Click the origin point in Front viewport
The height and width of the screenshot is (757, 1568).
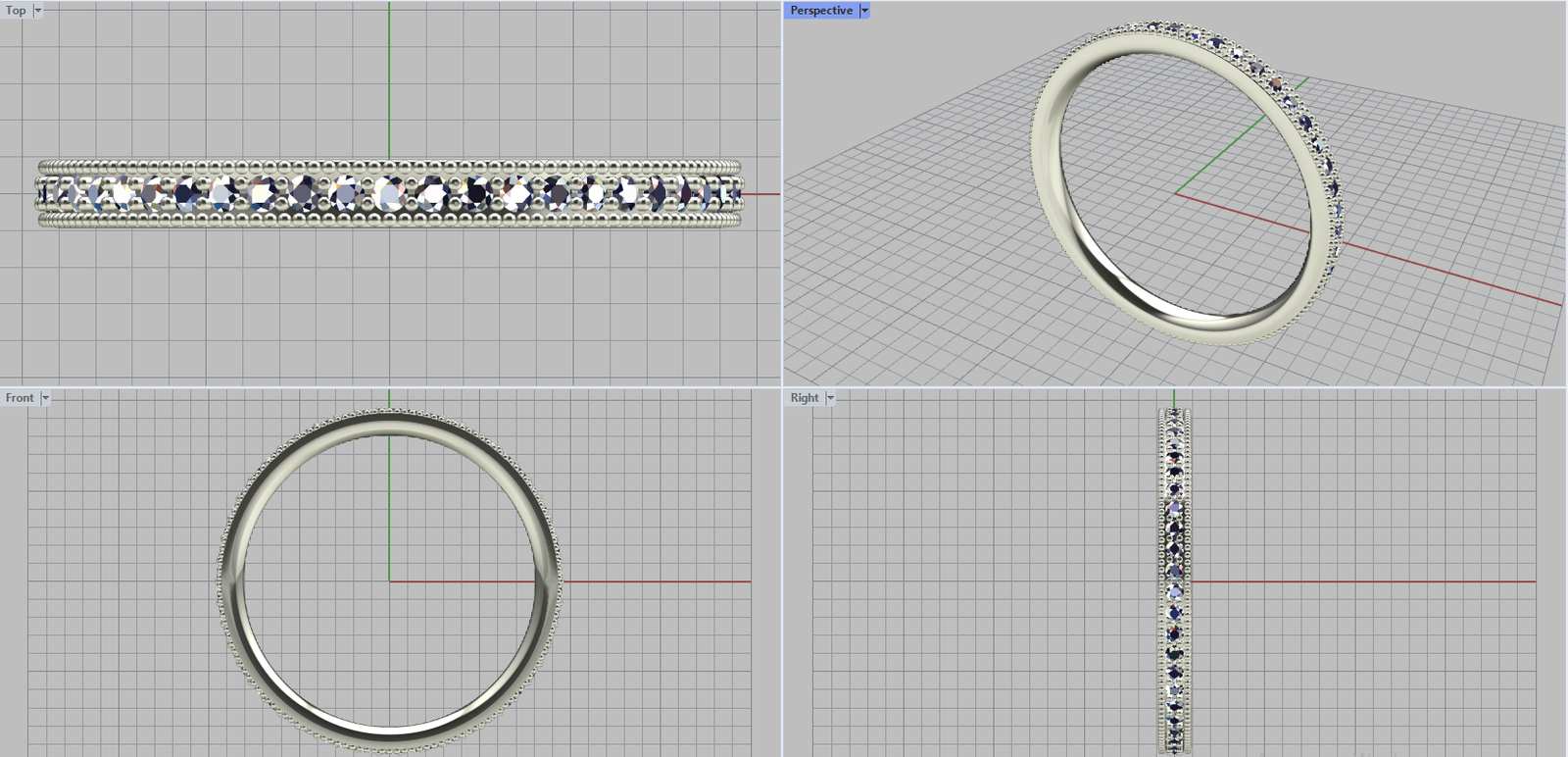coord(389,581)
